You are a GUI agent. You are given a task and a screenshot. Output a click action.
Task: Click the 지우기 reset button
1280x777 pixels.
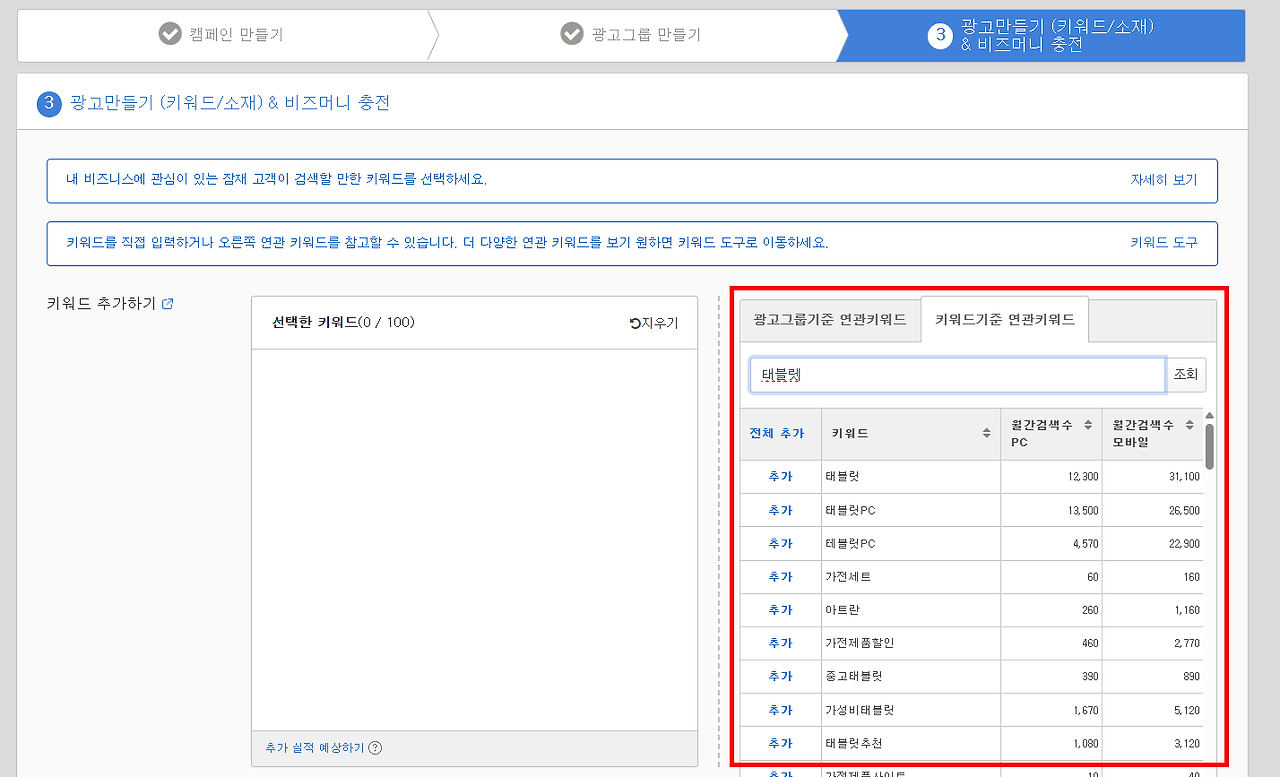[654, 323]
